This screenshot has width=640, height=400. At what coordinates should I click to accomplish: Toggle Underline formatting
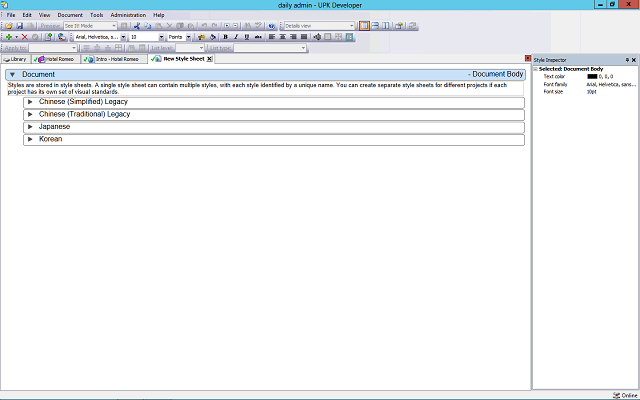tap(247, 37)
